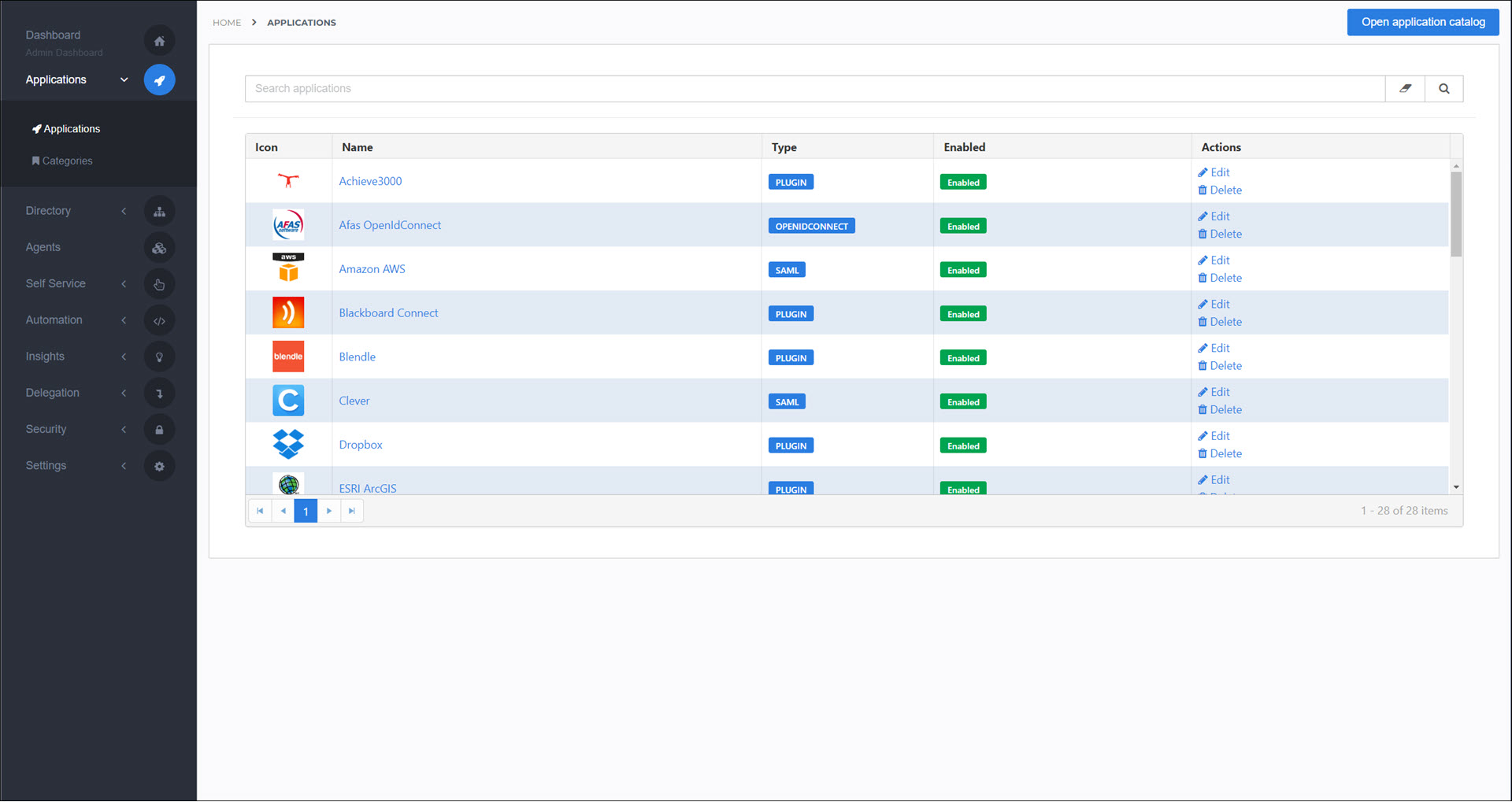Click the Applications rocket icon in sidebar
Screen dimensions: 1512x802
(159, 79)
